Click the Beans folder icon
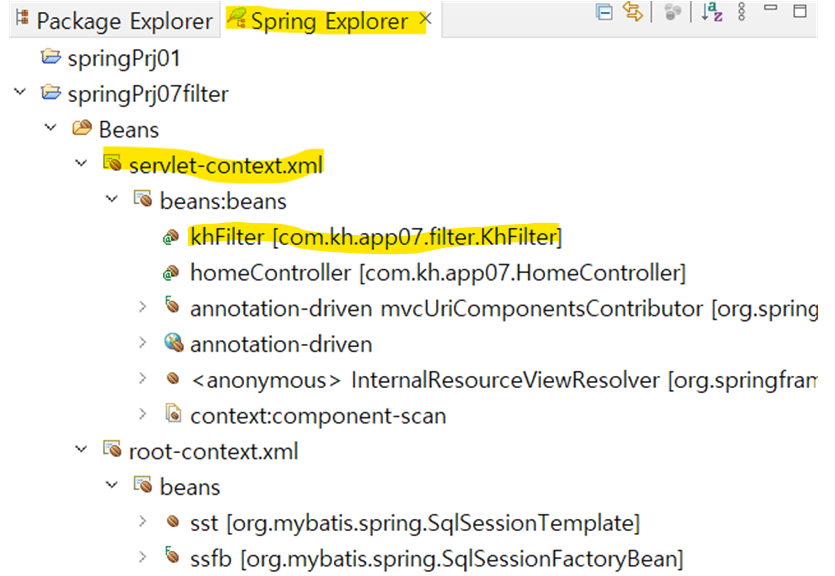 pos(82,127)
